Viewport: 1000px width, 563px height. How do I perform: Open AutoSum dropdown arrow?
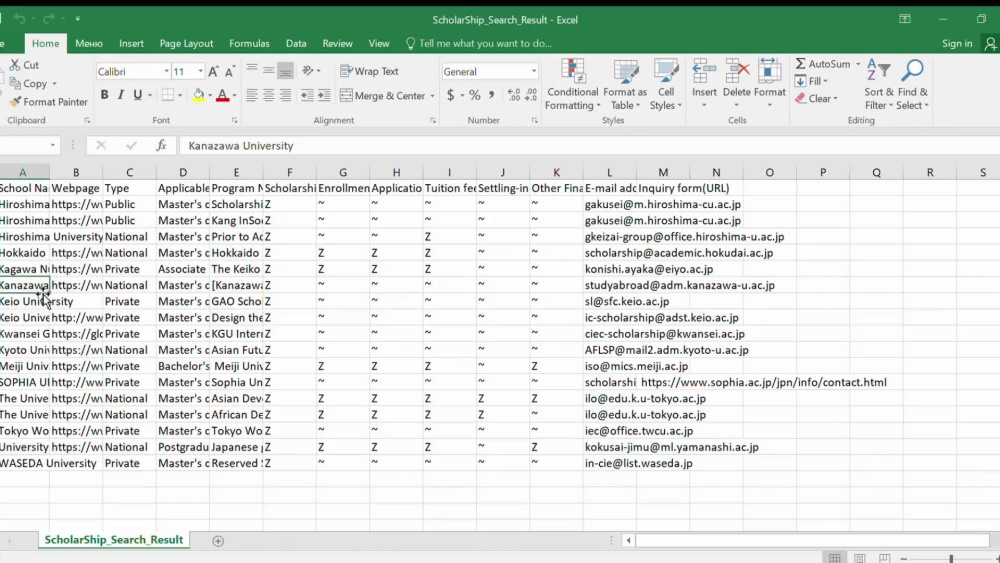tap(858, 64)
